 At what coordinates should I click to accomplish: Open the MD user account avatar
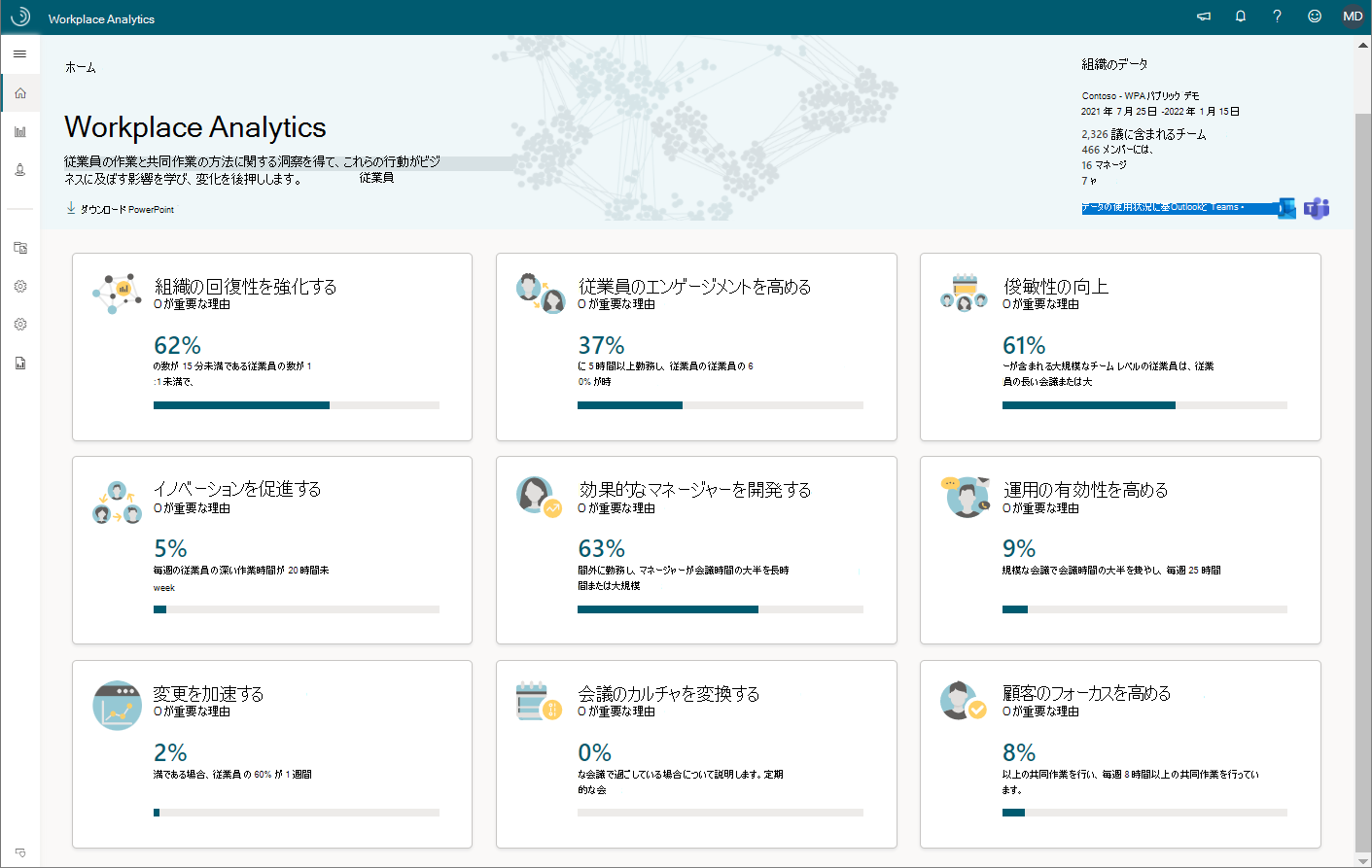point(1353,17)
